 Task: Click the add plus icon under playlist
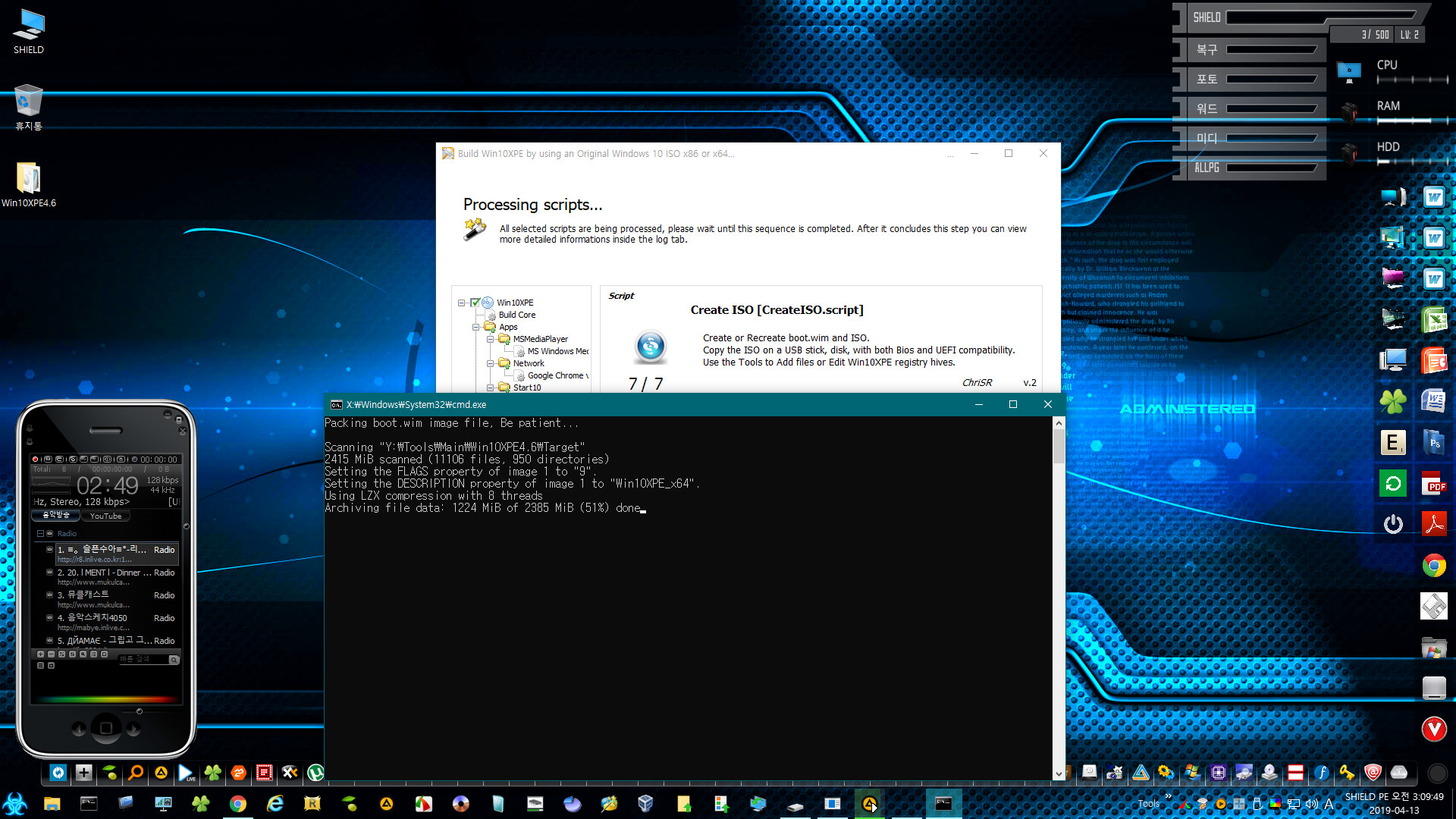[x=41, y=654]
